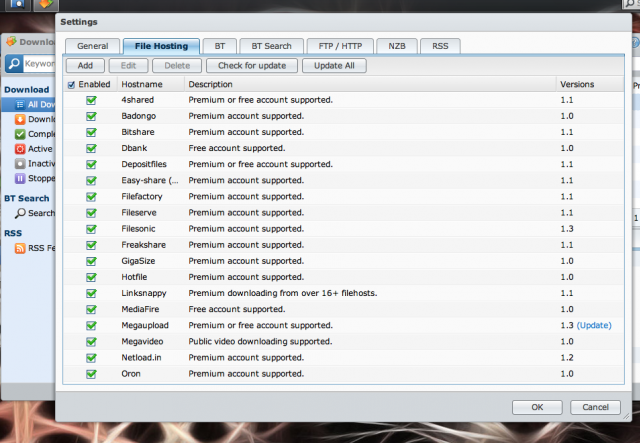Click the Edit button
Viewport: 640px width, 443px height.
coord(128,66)
